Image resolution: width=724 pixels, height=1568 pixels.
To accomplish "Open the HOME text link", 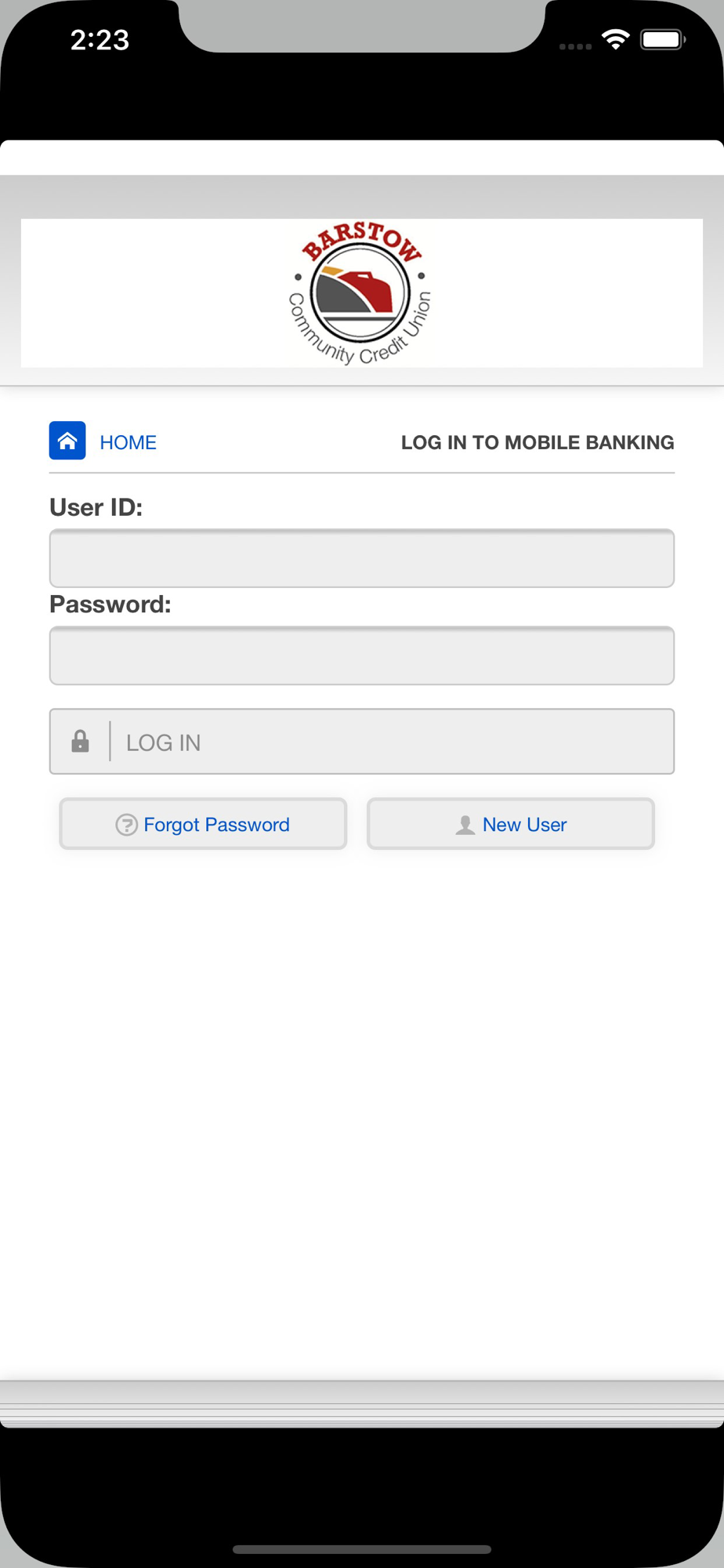I will click(x=128, y=442).
